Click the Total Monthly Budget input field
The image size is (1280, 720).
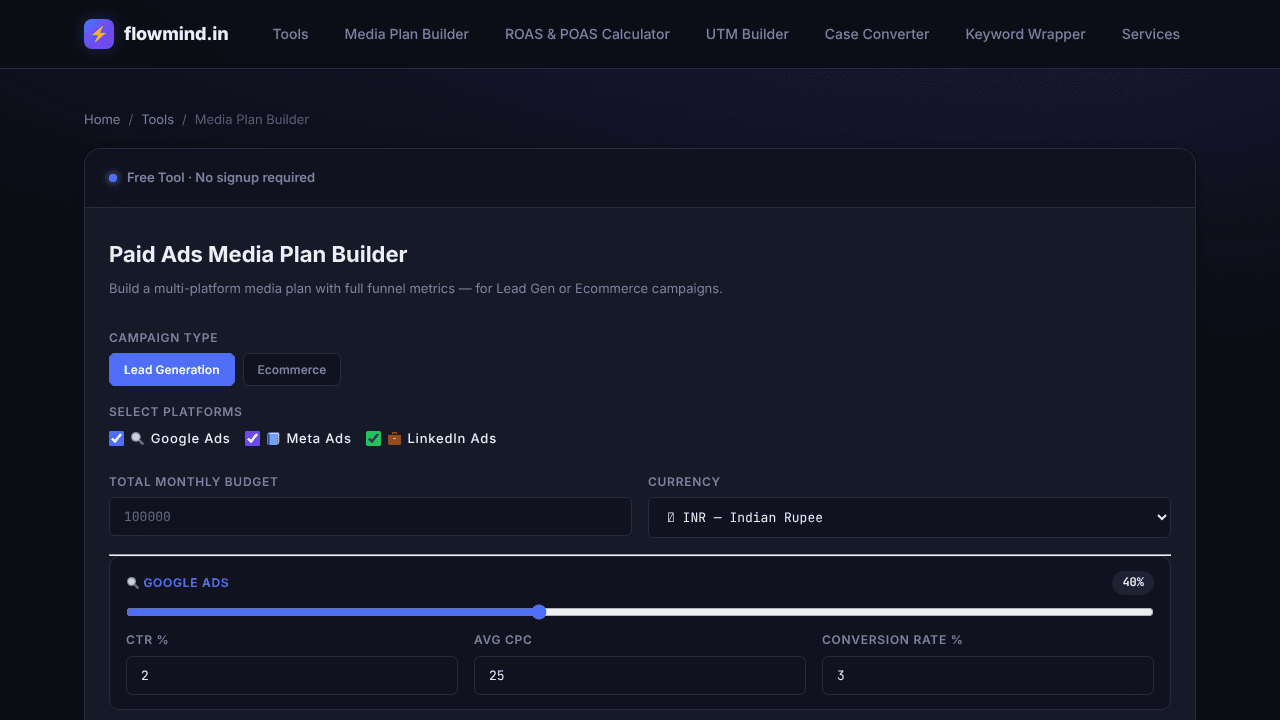370,517
